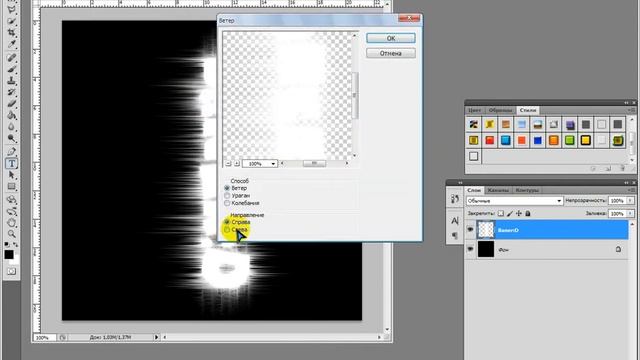The height and width of the screenshot is (360, 640).
Task: Apply the bright green style swatch
Action: click(x=569, y=140)
